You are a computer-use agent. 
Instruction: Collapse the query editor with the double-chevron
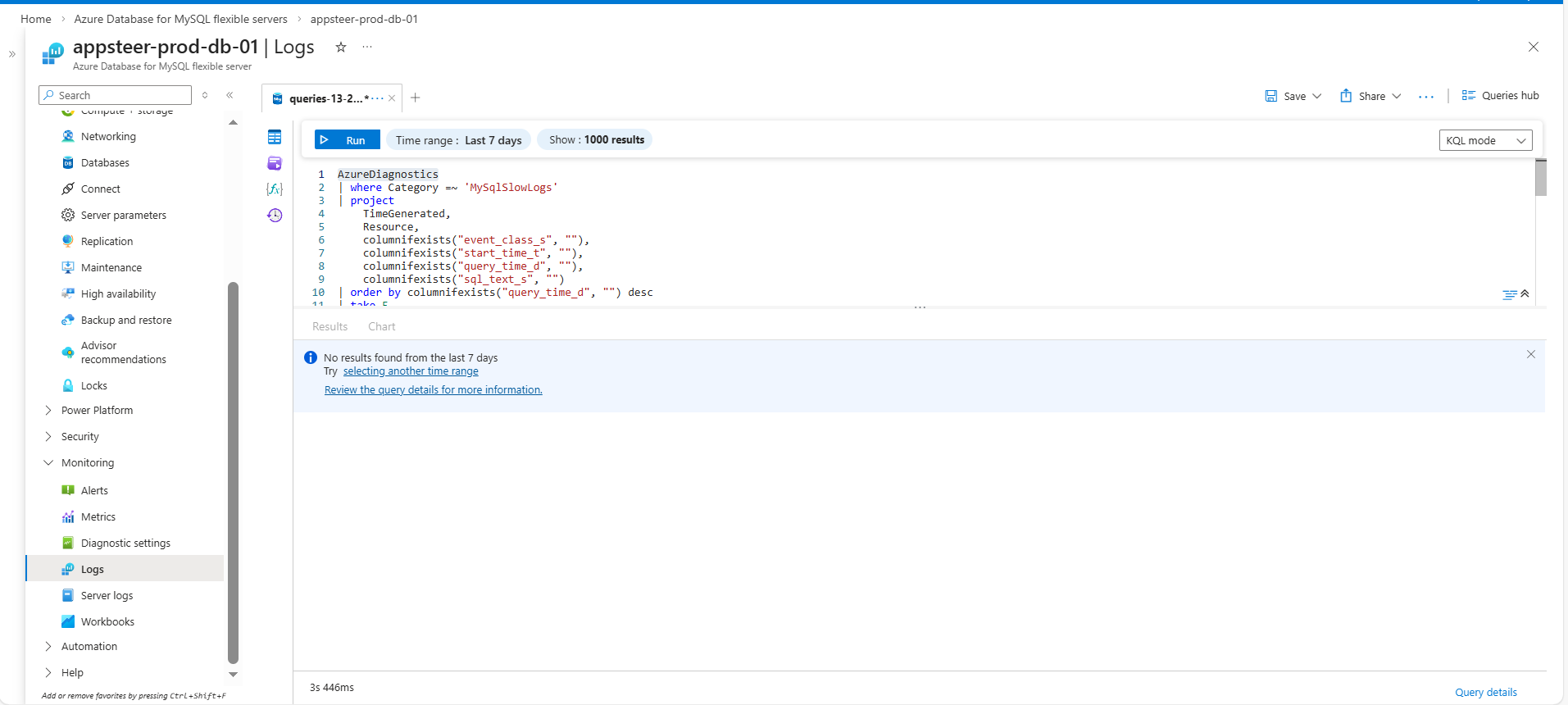(x=1525, y=293)
